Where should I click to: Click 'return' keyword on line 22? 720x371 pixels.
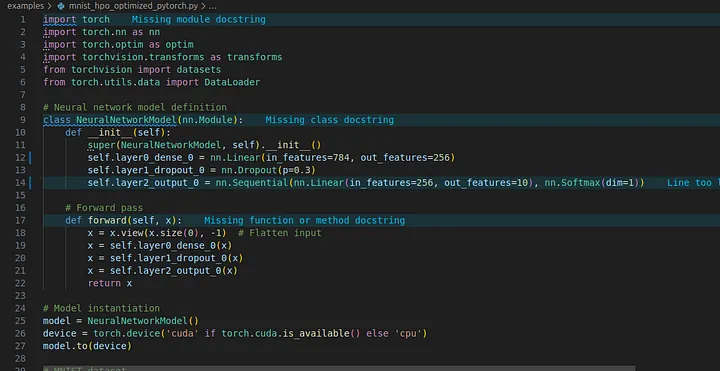pos(104,283)
